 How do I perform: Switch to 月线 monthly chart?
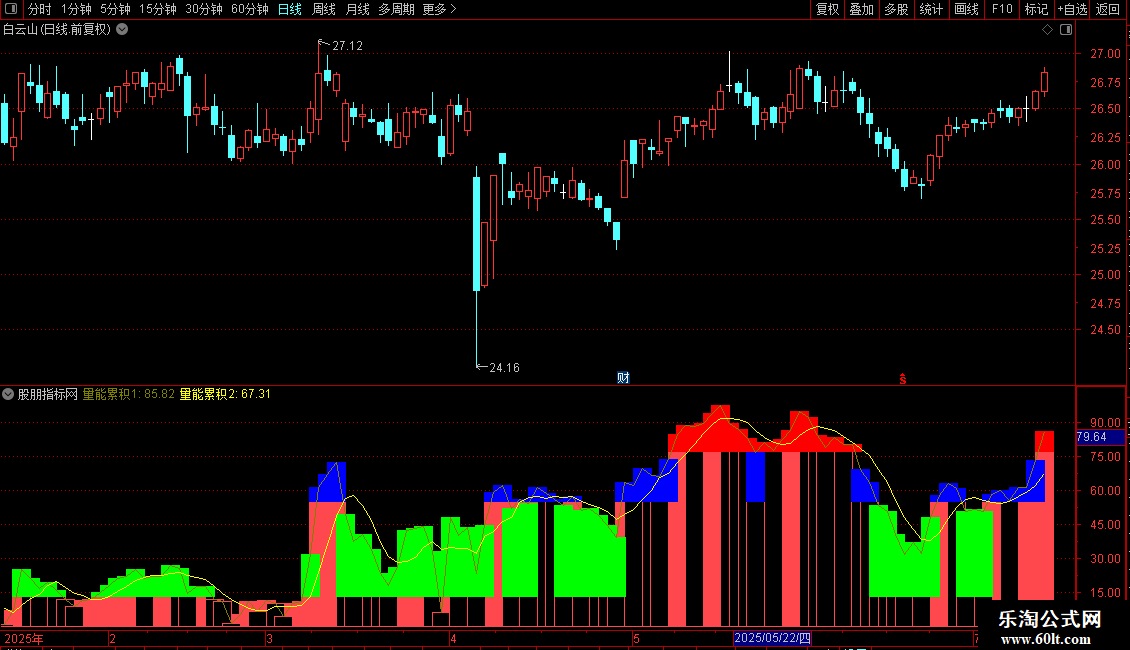coord(357,9)
